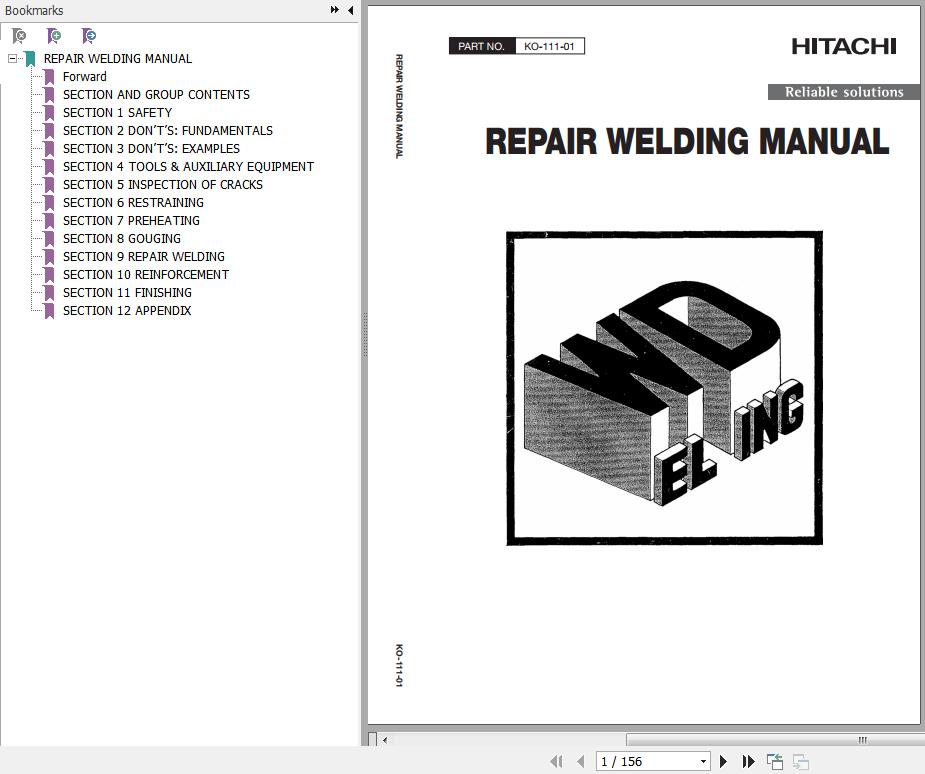Go to SECTION 10 REINFORCEMENT

[146, 274]
